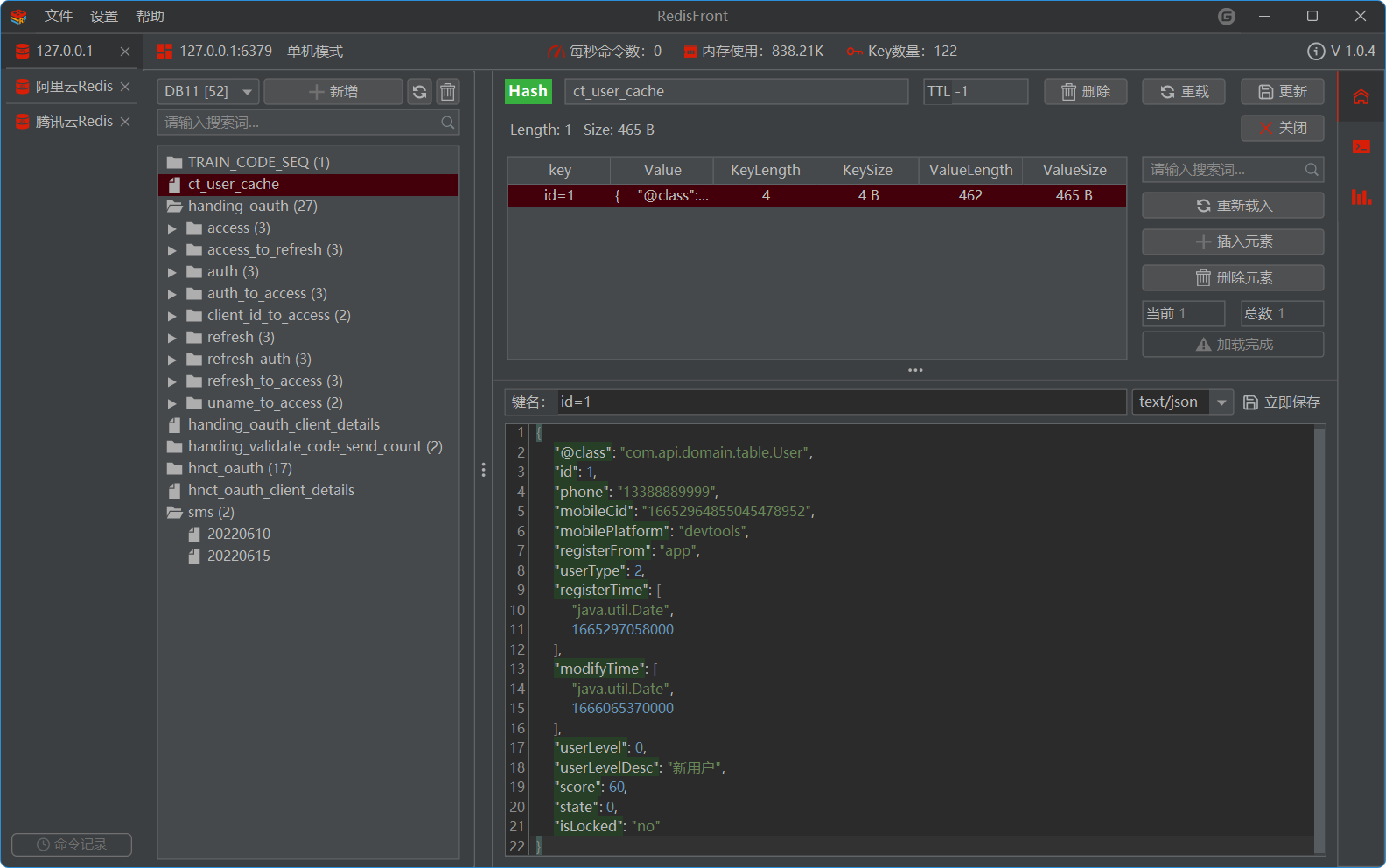
Task: Expand the client_id_to_access (2) folder
Action: 172,316
